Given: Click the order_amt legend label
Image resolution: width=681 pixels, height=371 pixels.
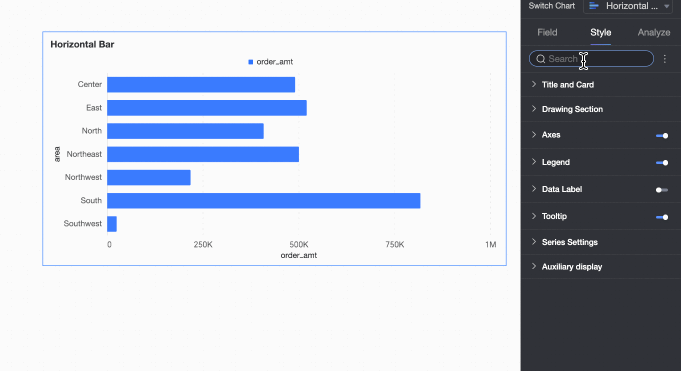Looking at the screenshot, I should (x=274, y=62).
